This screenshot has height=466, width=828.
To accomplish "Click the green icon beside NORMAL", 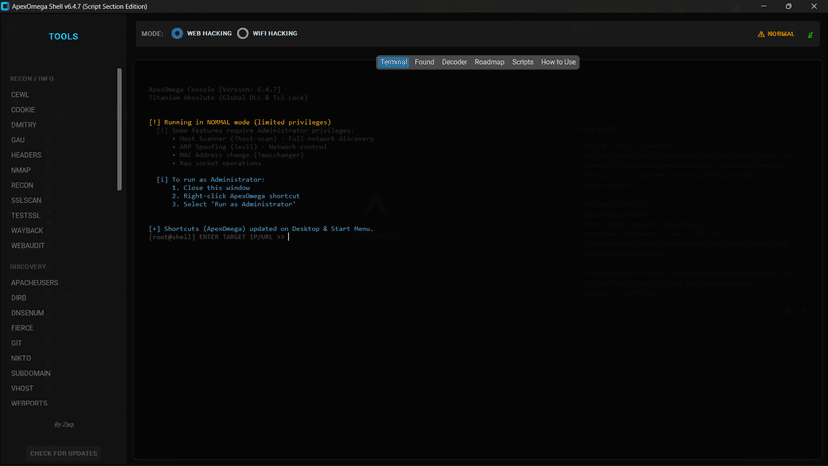I will 810,34.
